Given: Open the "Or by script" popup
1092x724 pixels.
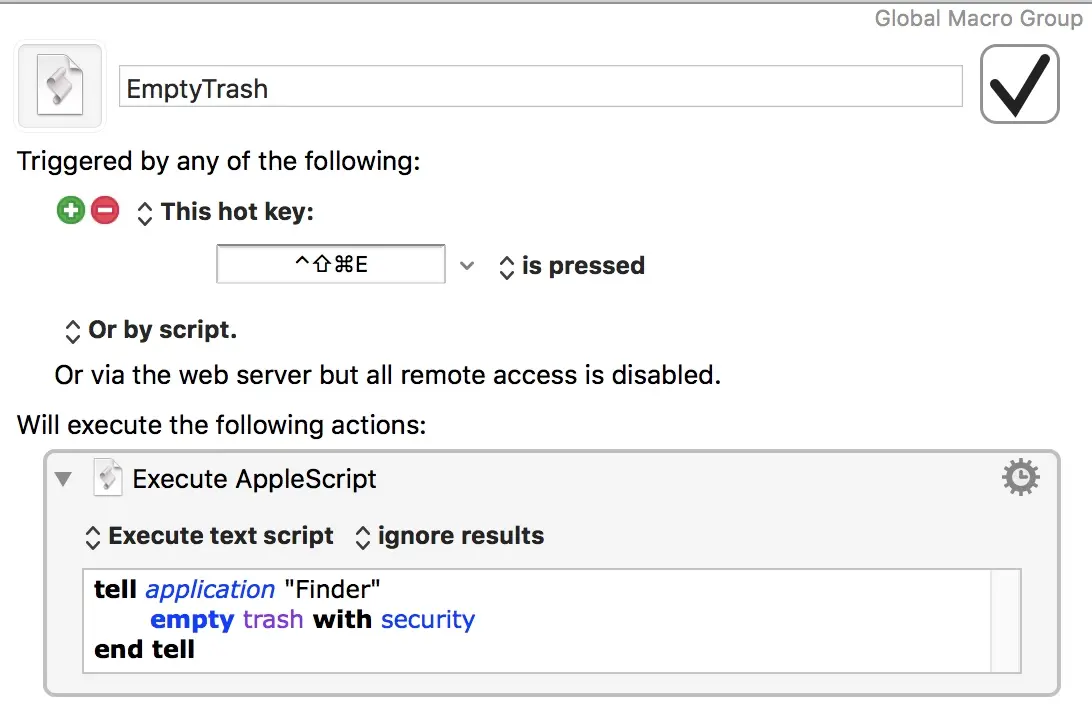Looking at the screenshot, I should pyautogui.click(x=151, y=330).
